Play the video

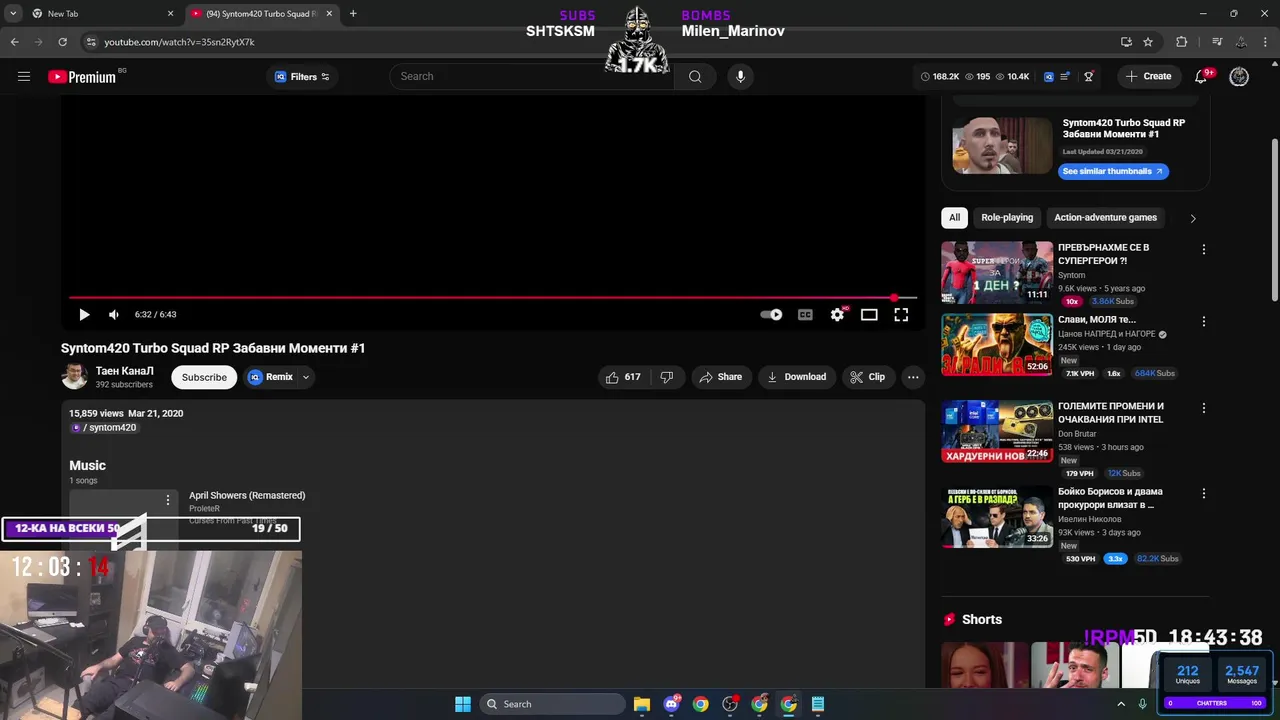pyautogui.click(x=84, y=314)
